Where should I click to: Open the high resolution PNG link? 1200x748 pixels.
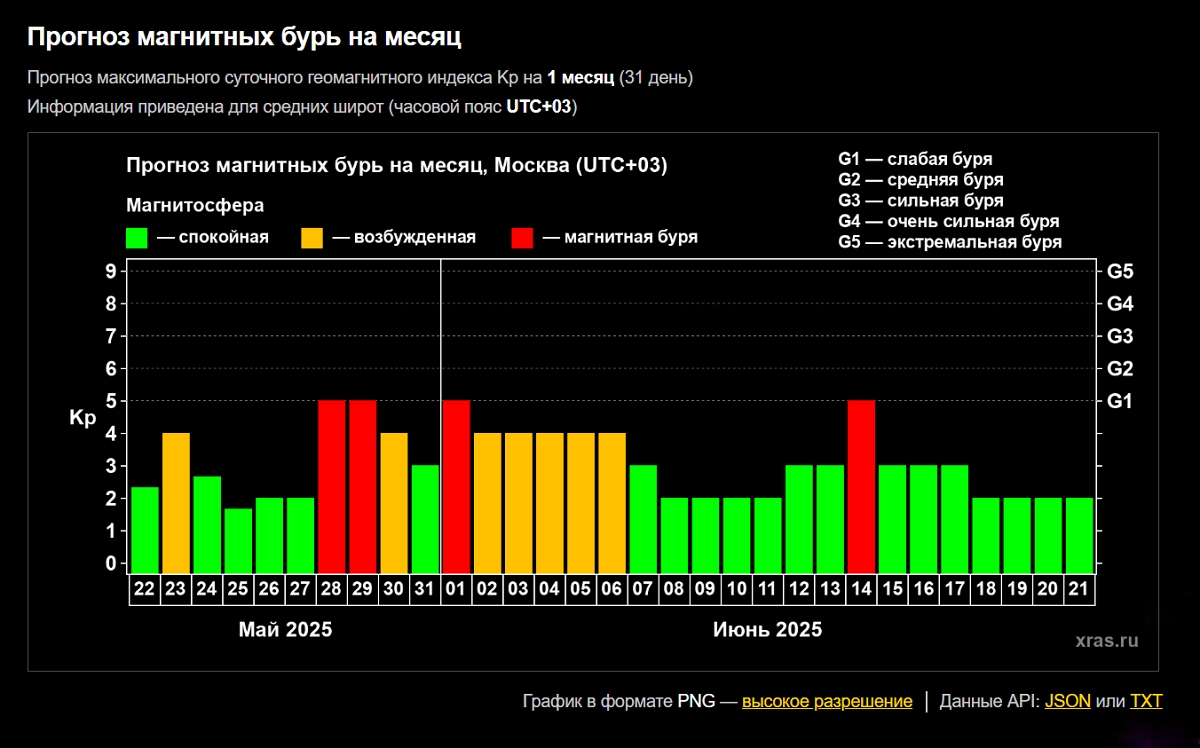click(x=827, y=701)
